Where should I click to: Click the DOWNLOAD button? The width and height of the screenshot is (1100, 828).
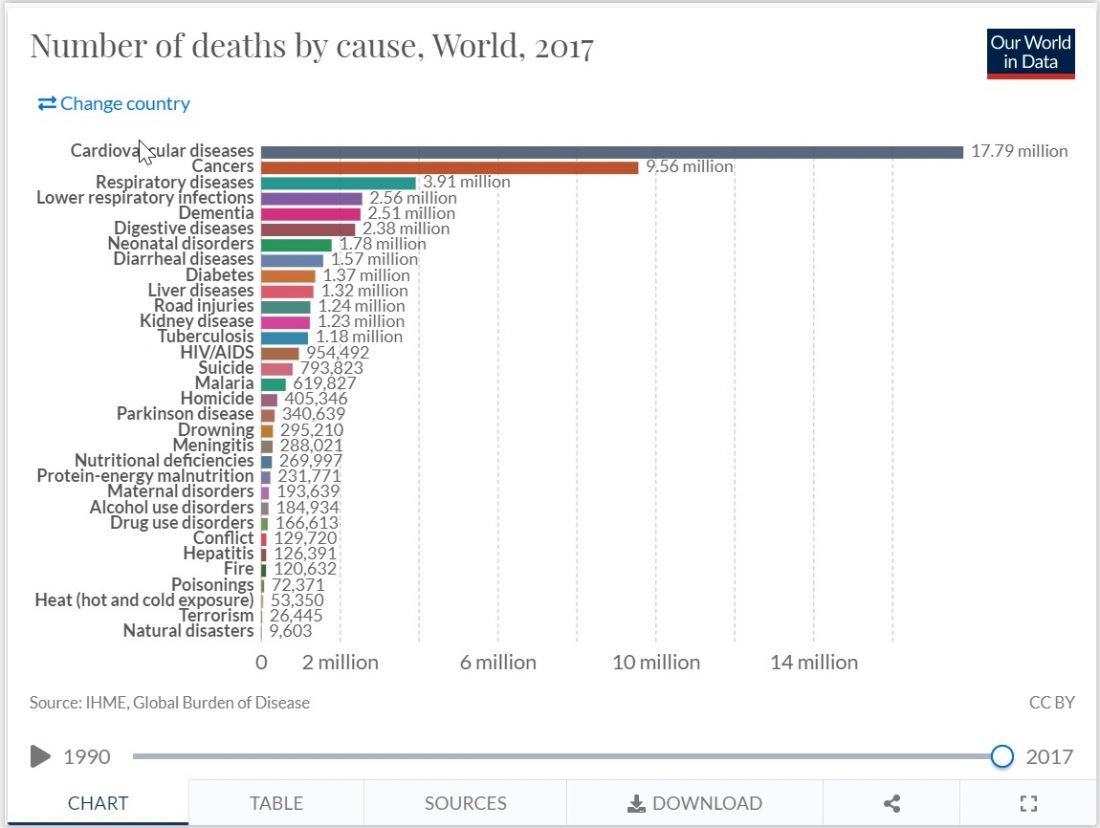[694, 803]
